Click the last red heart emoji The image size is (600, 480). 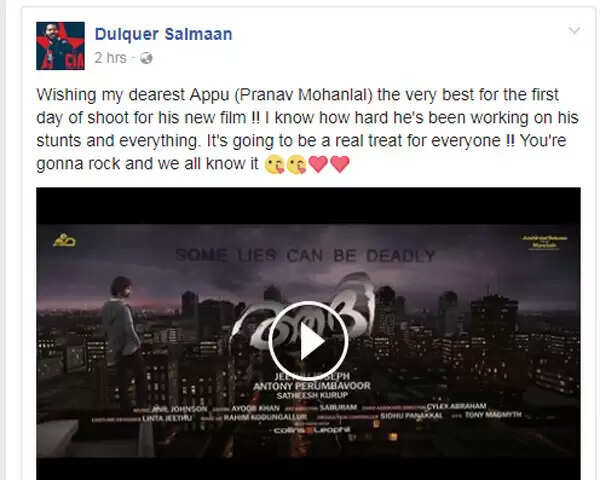point(340,164)
